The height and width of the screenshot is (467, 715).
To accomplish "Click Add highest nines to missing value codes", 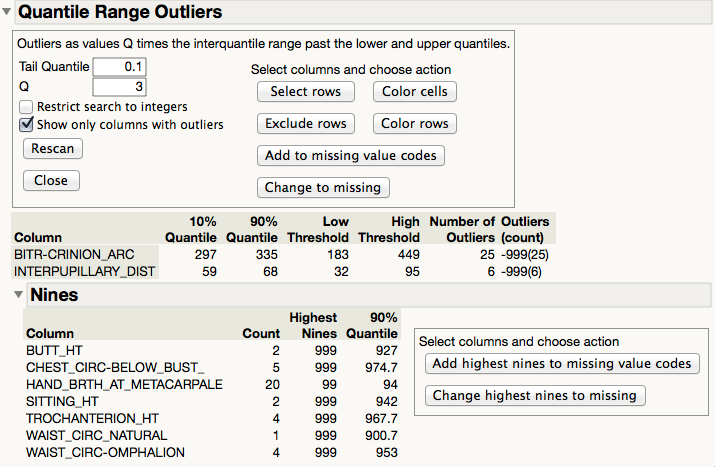I will pyautogui.click(x=561, y=364).
